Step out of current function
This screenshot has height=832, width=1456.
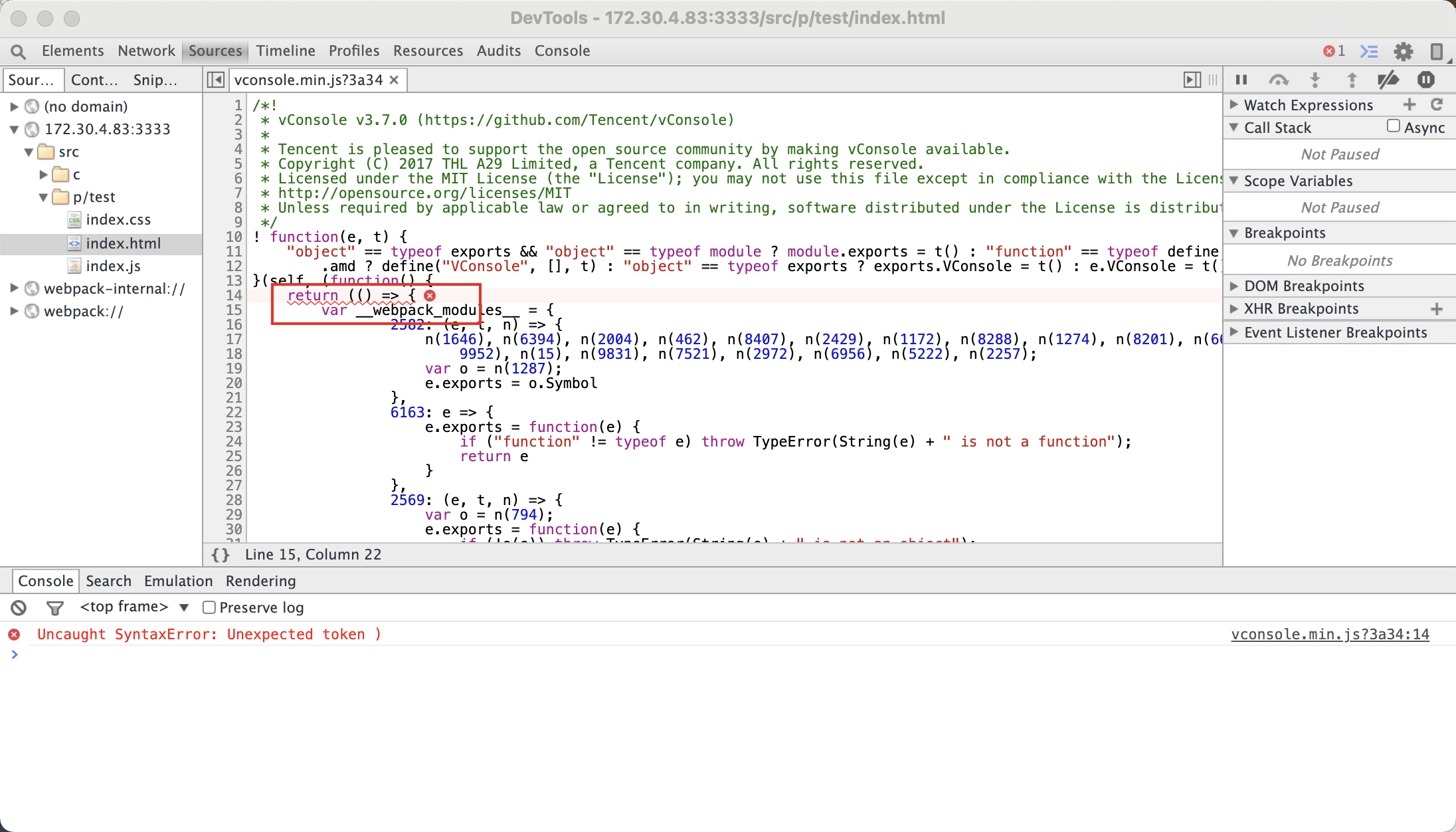click(1352, 79)
